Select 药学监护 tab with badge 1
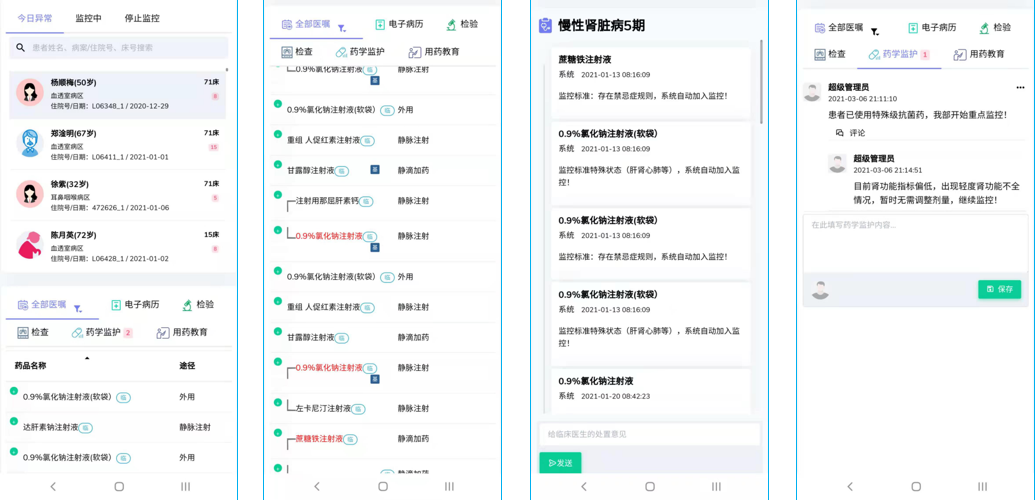 coord(899,55)
